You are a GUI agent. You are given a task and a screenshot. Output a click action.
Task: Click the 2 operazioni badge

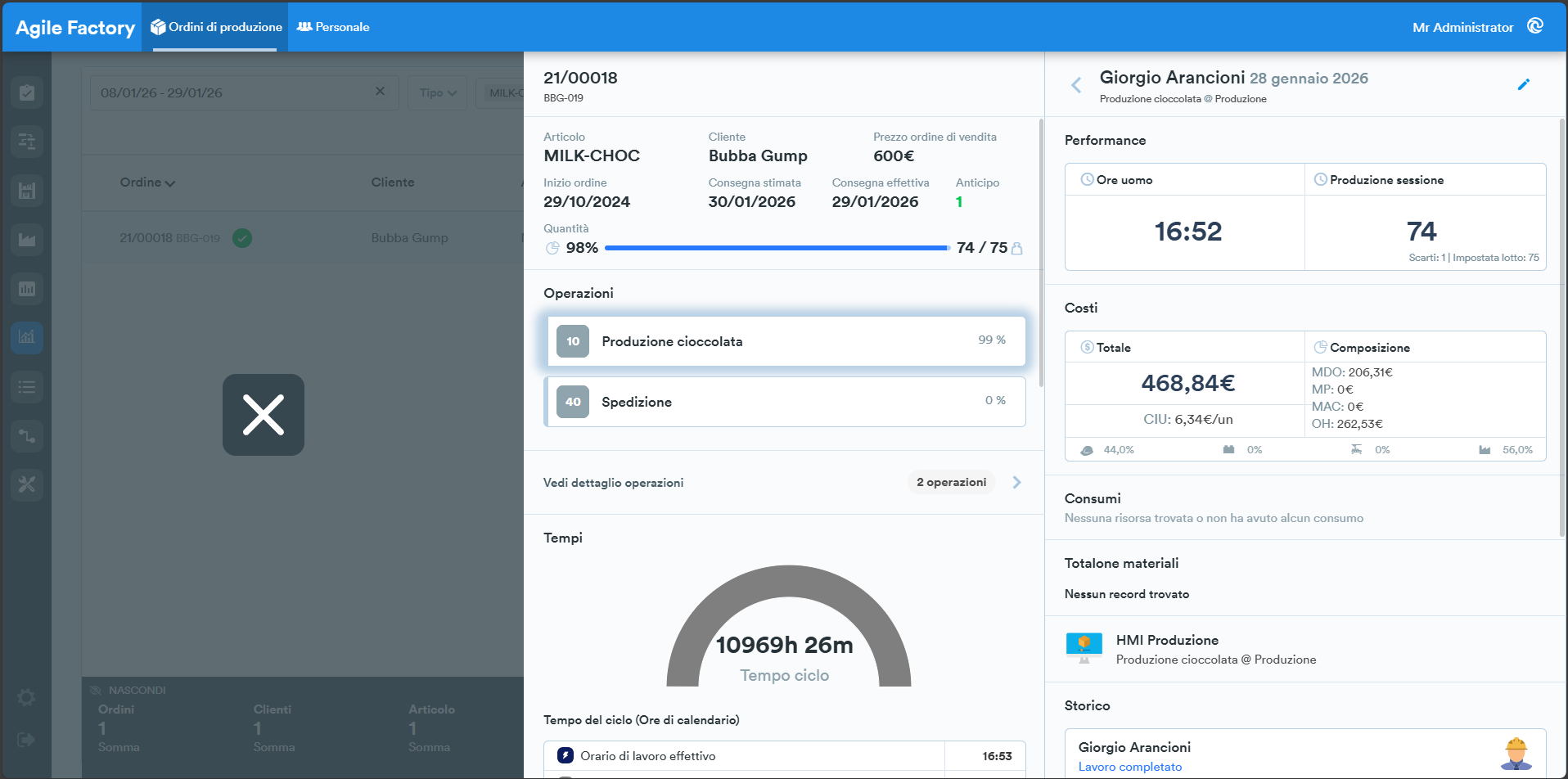[951, 482]
